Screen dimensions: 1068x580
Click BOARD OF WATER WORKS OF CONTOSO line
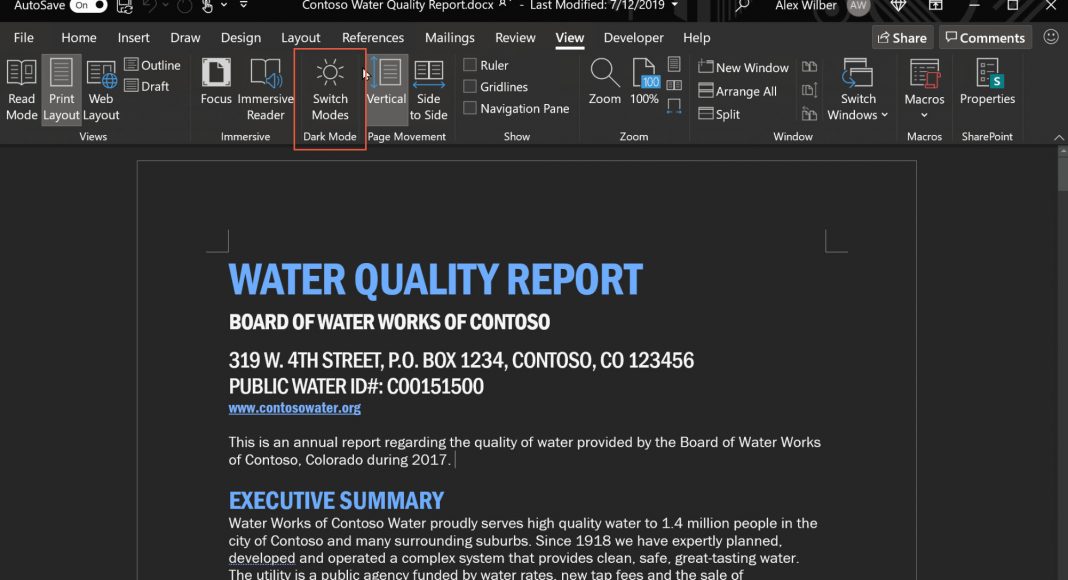389,322
